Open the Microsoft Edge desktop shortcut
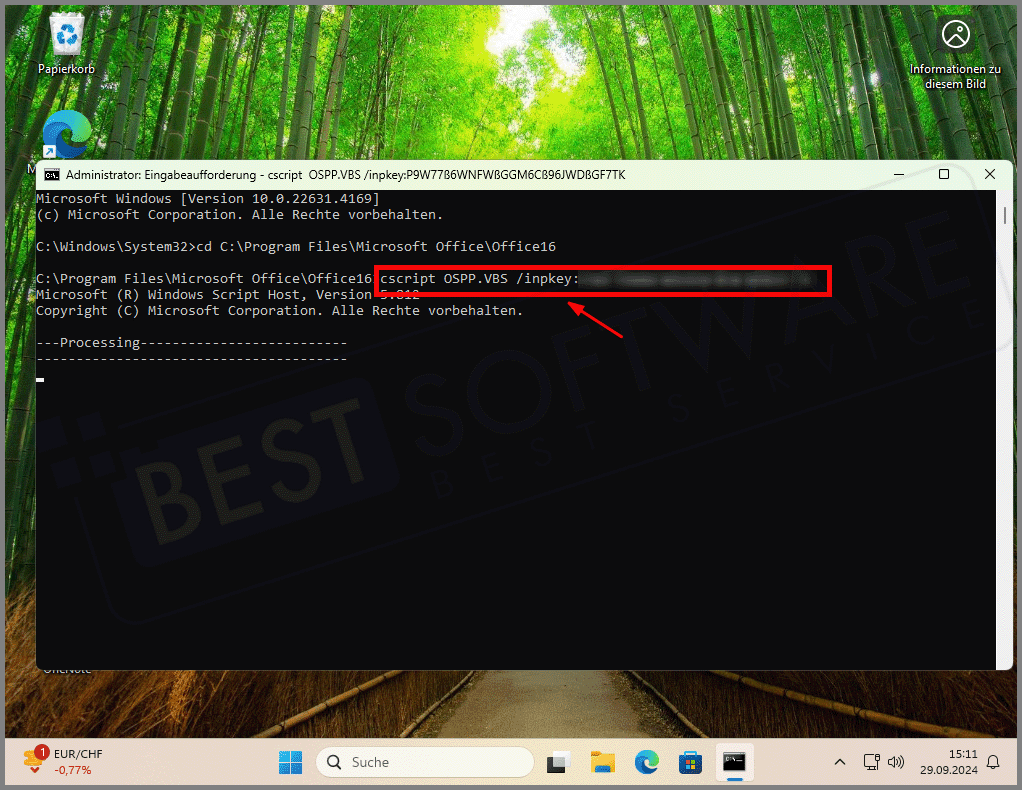Image resolution: width=1022 pixels, height=790 pixels. [66, 135]
